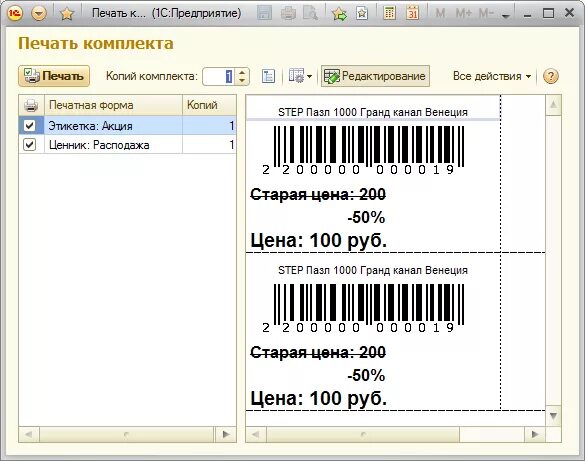Click the printer column header icon
The image size is (585, 461).
[31, 105]
